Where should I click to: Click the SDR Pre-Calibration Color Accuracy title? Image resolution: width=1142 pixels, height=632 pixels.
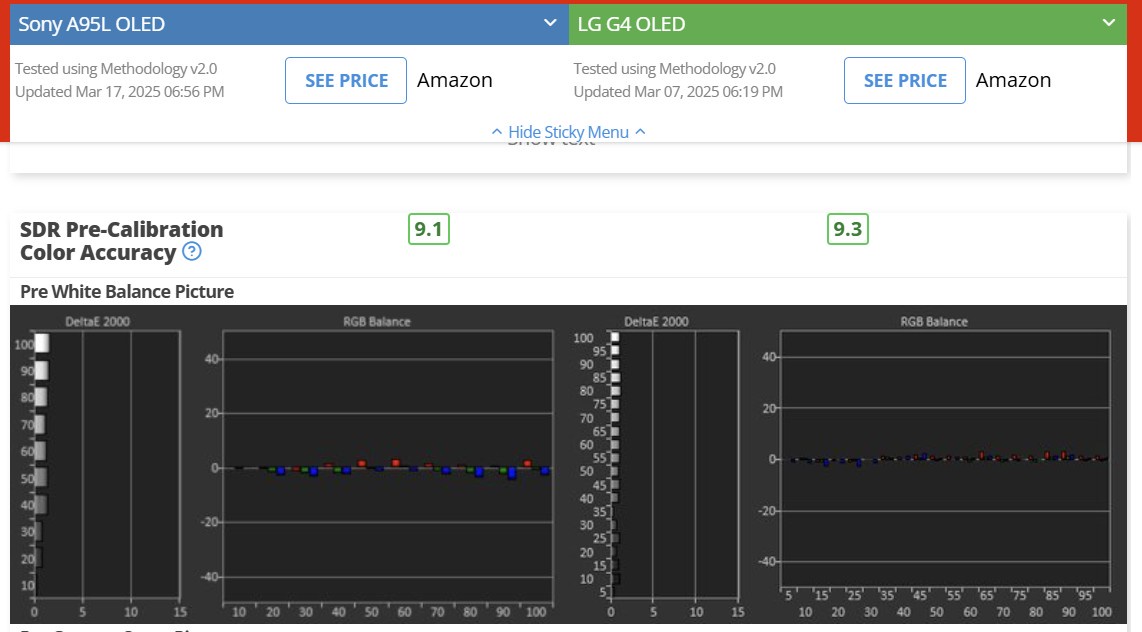click(x=122, y=241)
